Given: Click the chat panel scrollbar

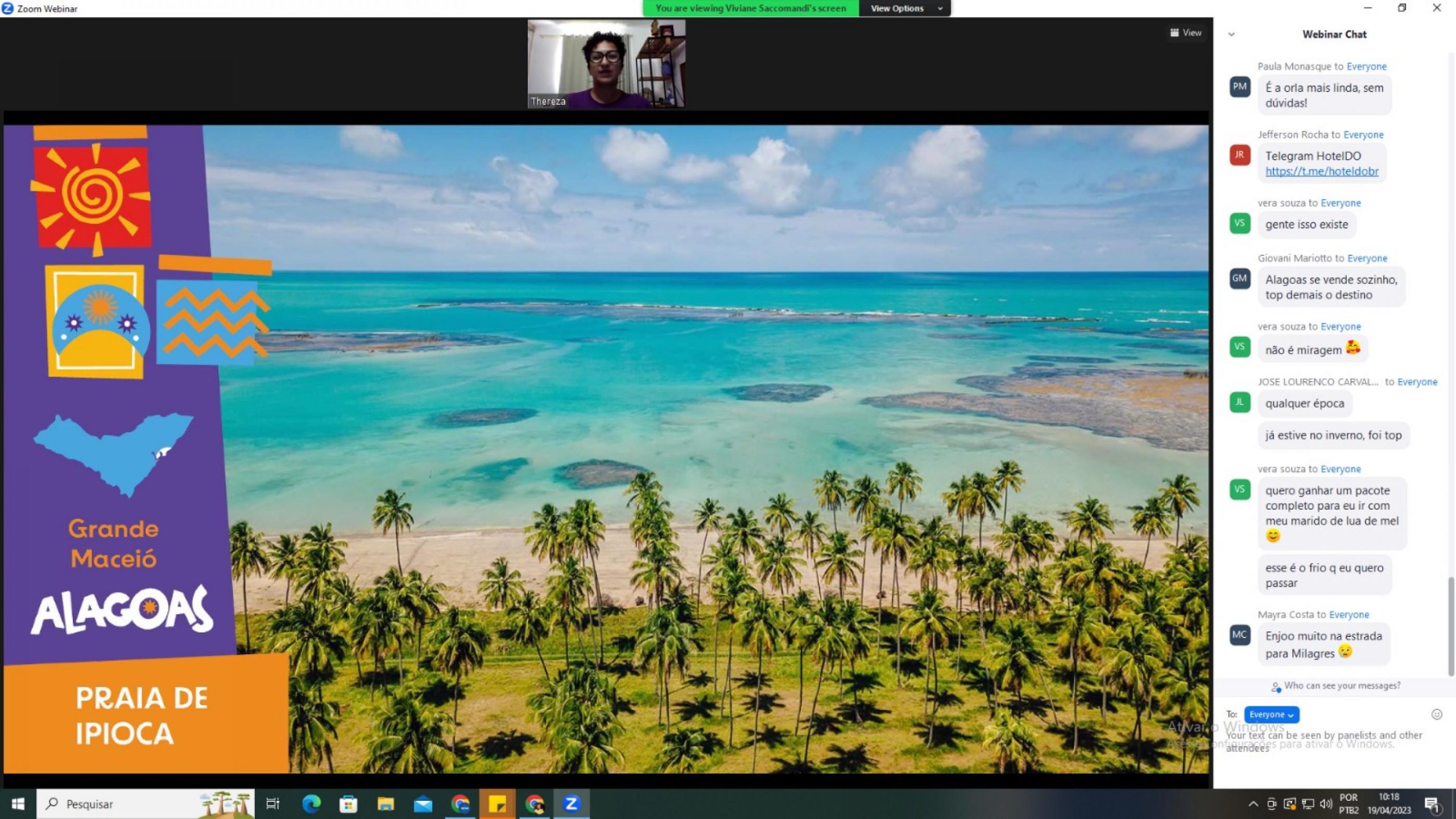Looking at the screenshot, I should 1450,626.
